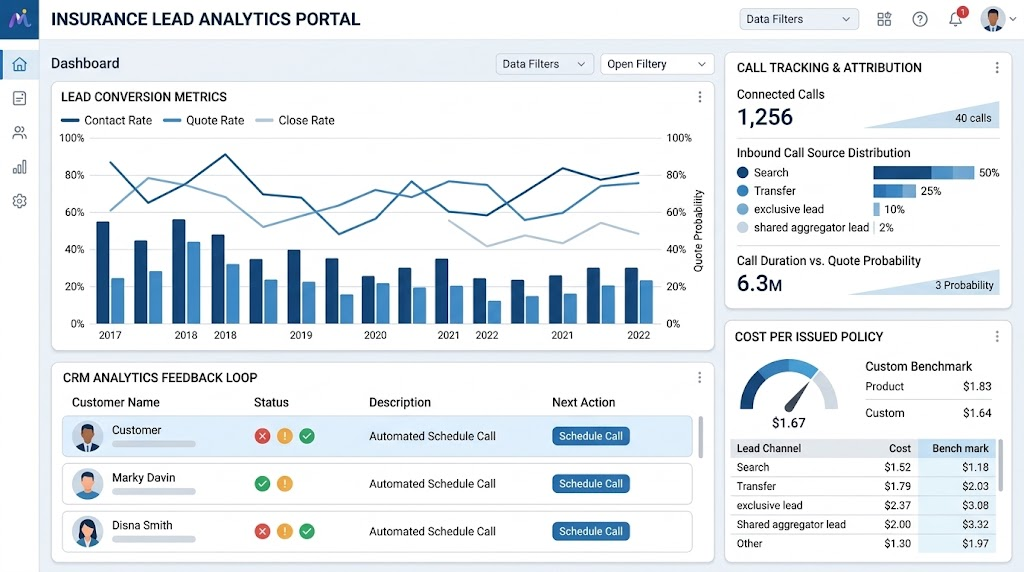Click Connected Calls value 1,256
1024x572 pixels.
[765, 117]
